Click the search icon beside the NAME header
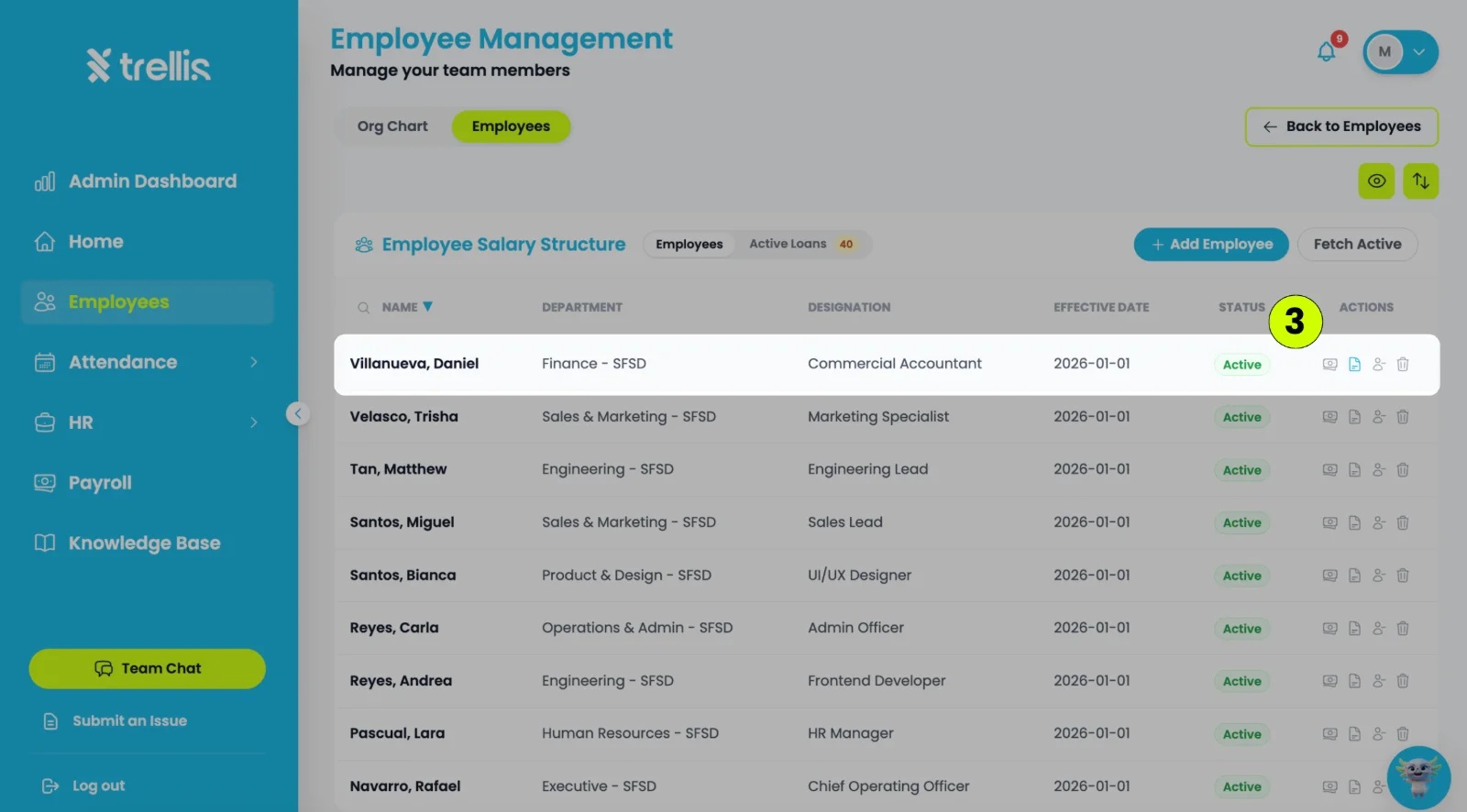Screen dimensions: 1467x812 click(x=364, y=308)
